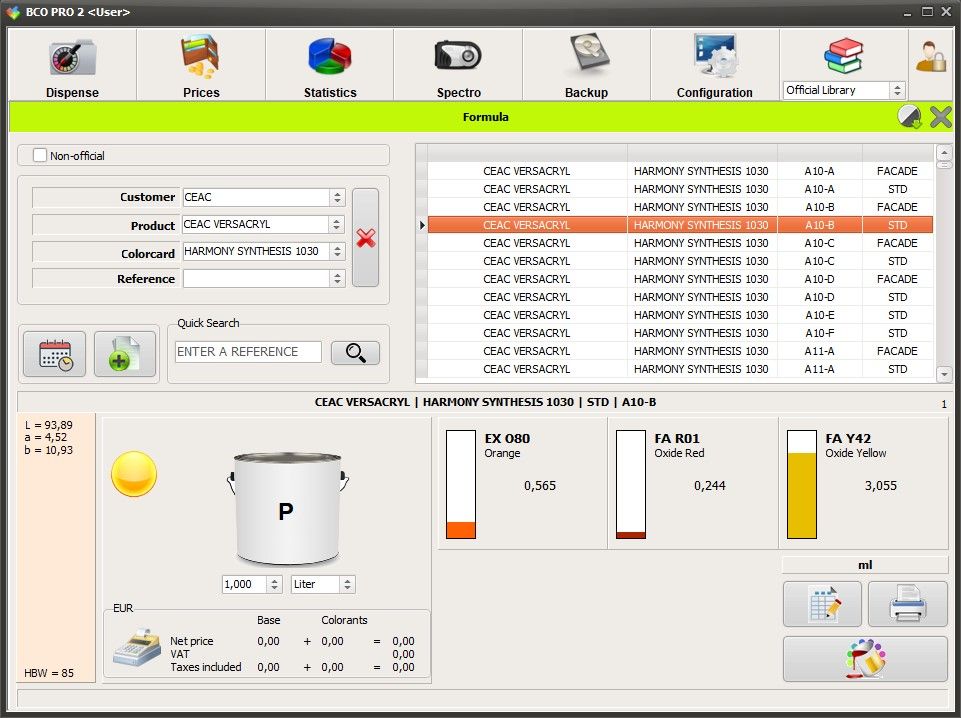Image resolution: width=961 pixels, height=718 pixels.
Task: Click the round icon beside Formula close
Action: (910, 116)
